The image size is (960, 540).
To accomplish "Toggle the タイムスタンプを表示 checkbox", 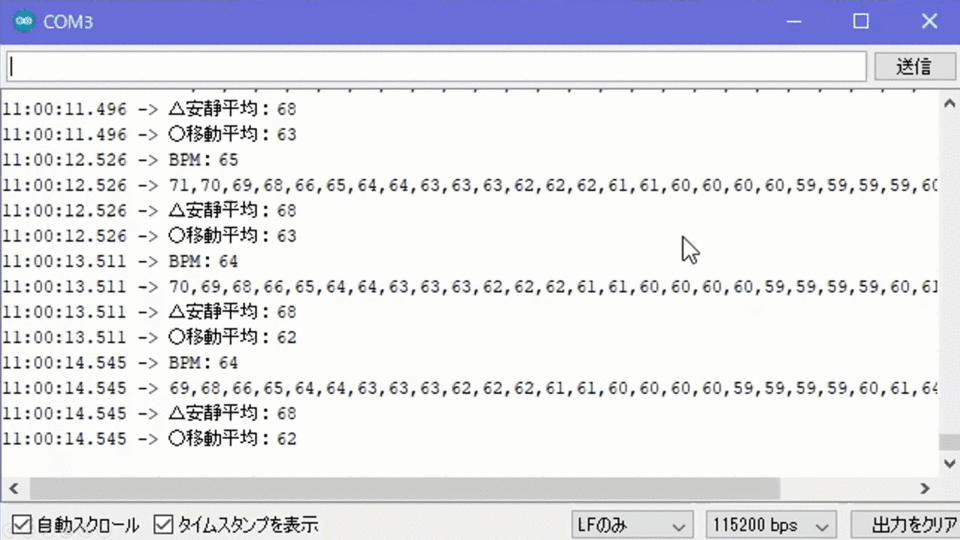I will (163, 525).
